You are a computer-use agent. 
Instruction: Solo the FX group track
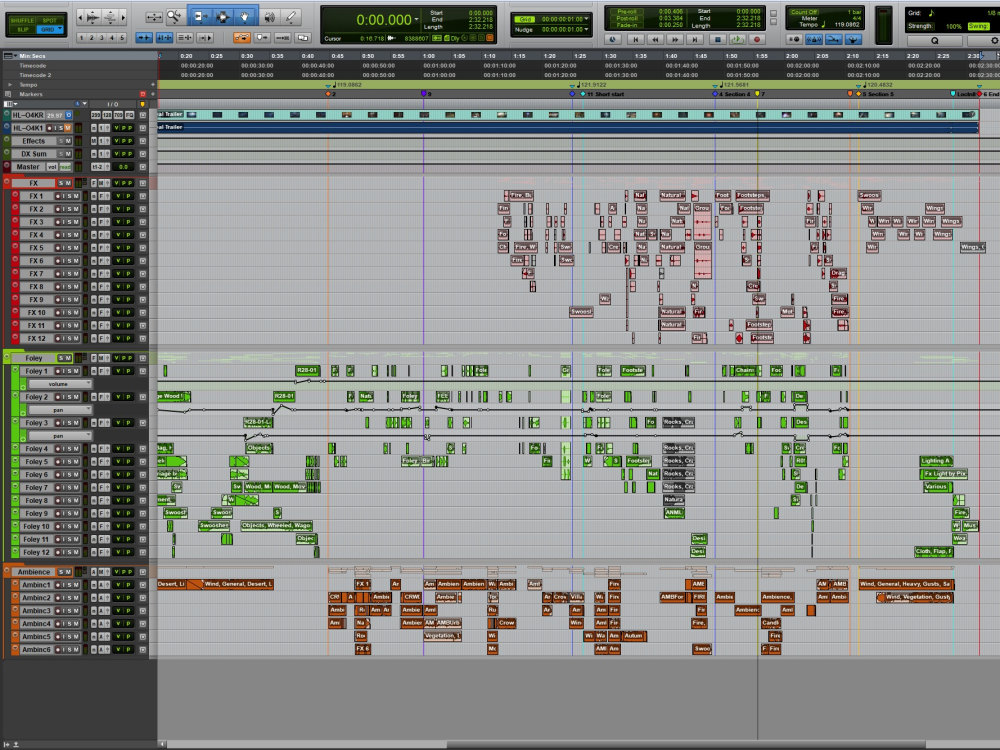point(62,183)
